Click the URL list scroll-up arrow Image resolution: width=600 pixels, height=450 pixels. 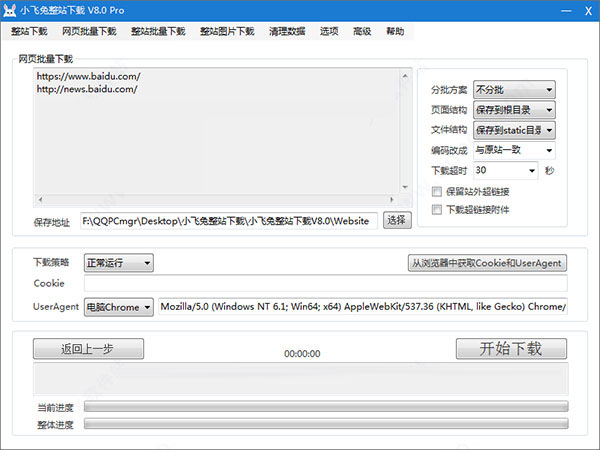click(x=405, y=76)
